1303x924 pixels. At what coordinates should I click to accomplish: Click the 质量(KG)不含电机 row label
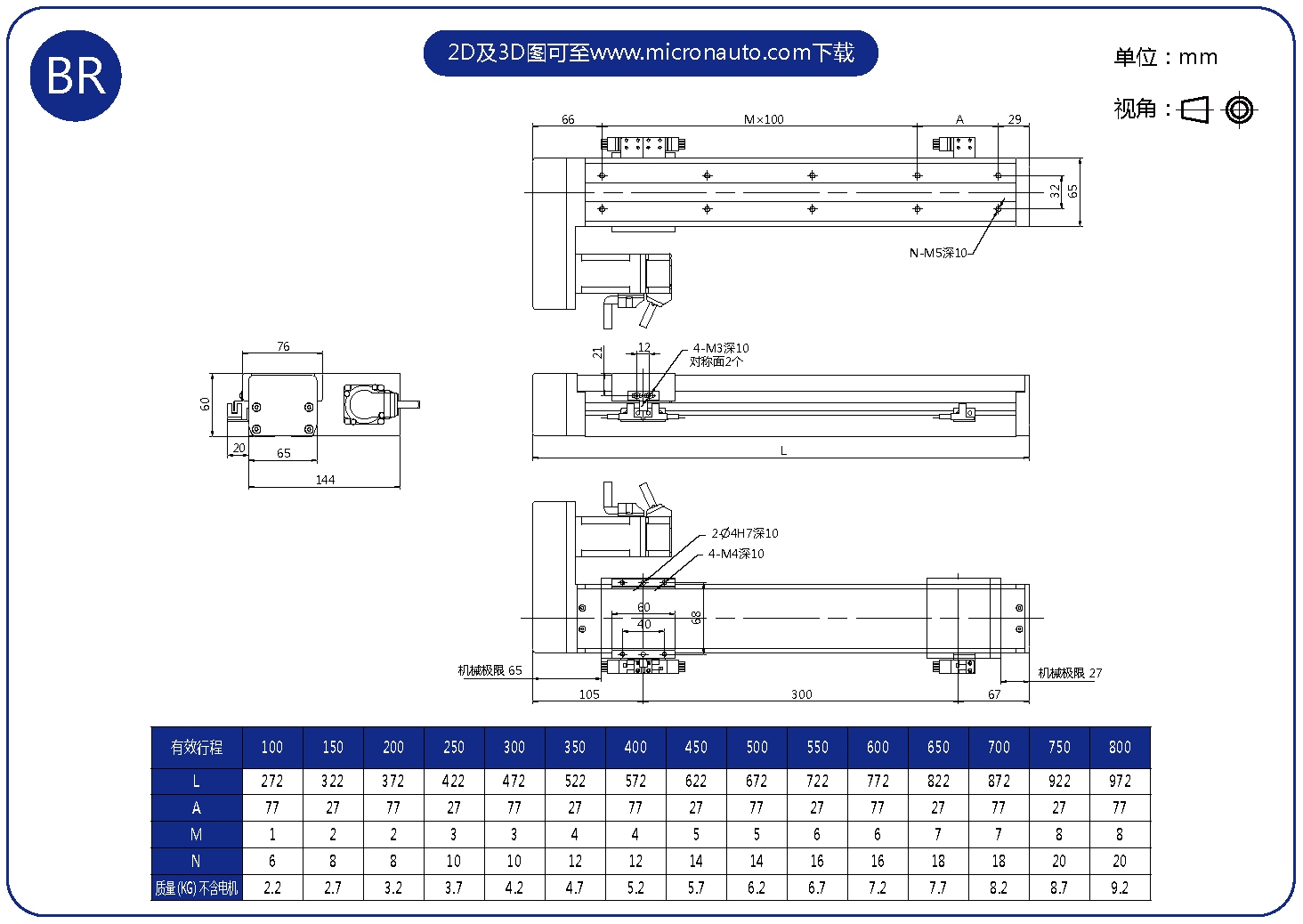(x=197, y=888)
